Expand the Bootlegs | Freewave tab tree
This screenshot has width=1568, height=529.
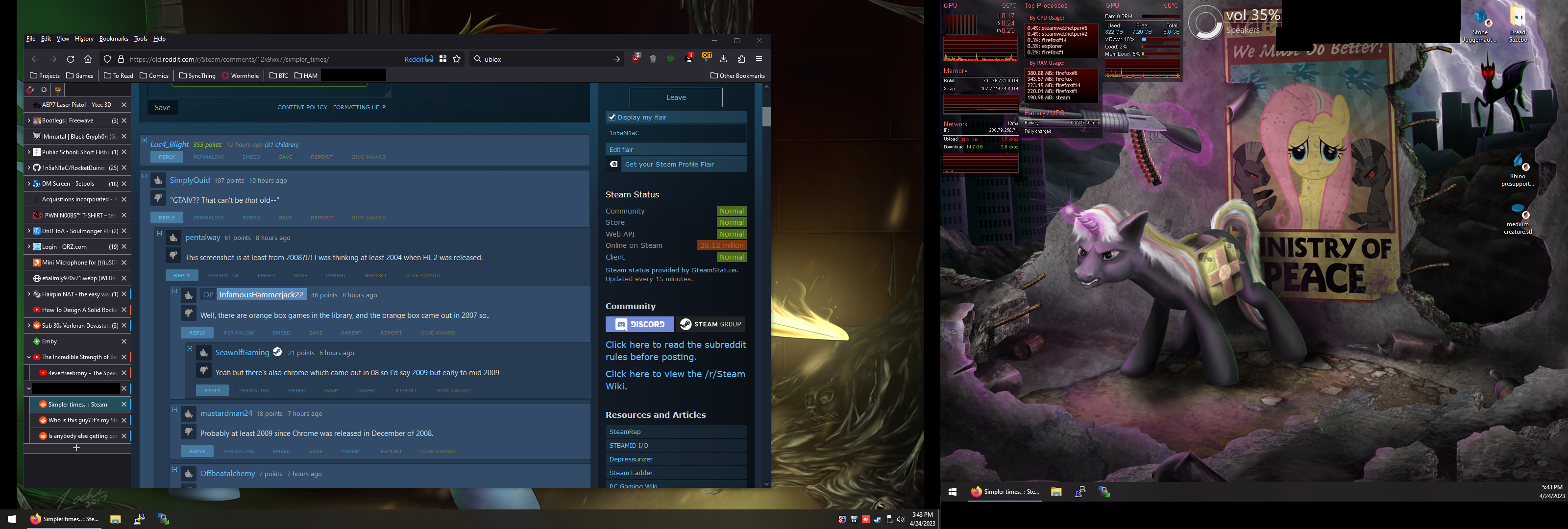coord(28,120)
